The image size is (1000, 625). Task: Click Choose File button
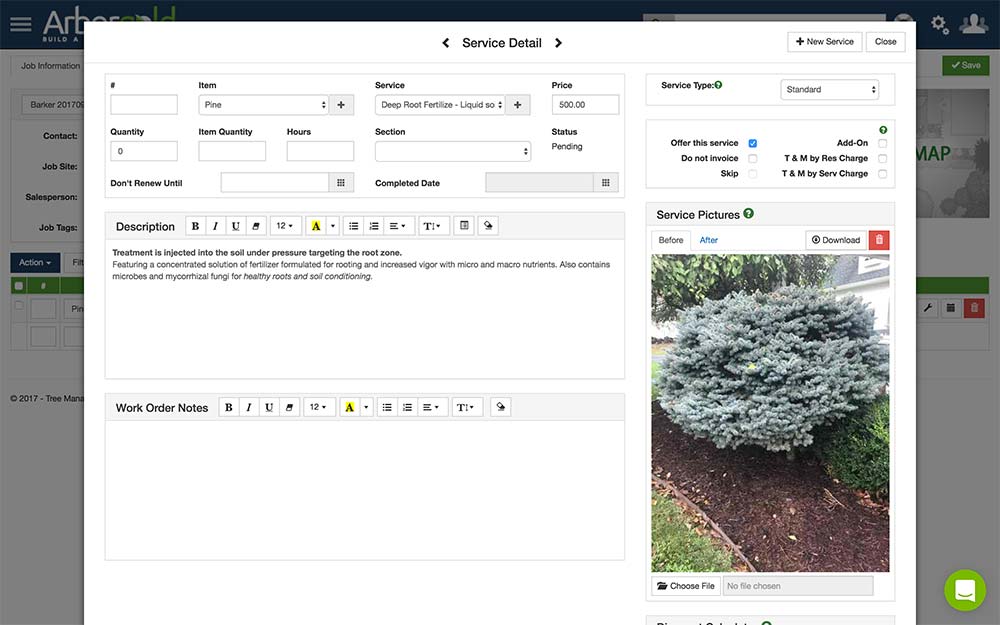(686, 585)
